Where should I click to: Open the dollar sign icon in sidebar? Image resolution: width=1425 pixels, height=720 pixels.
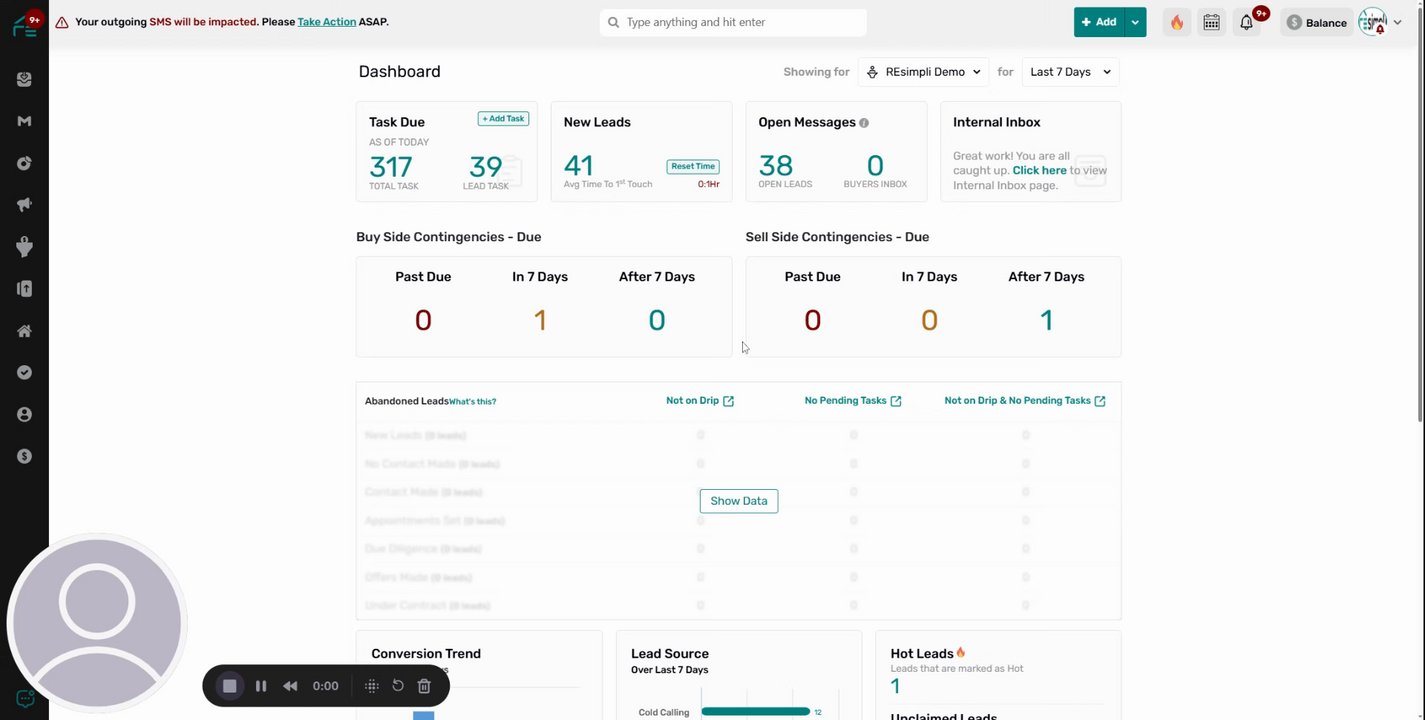point(24,456)
